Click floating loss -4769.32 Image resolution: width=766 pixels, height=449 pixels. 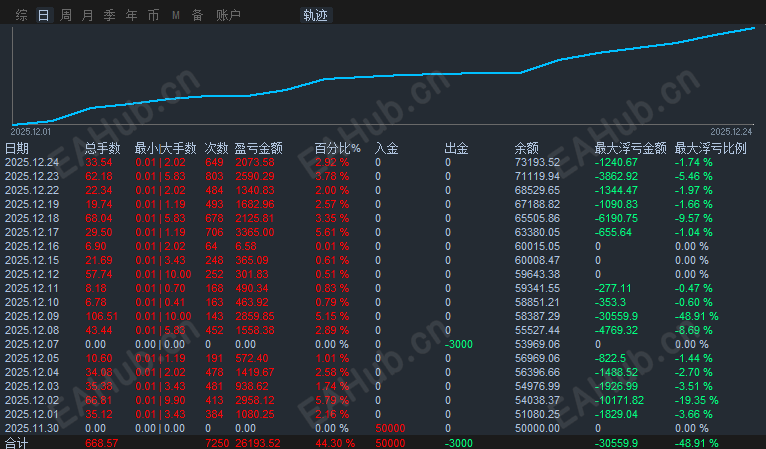pos(616,331)
